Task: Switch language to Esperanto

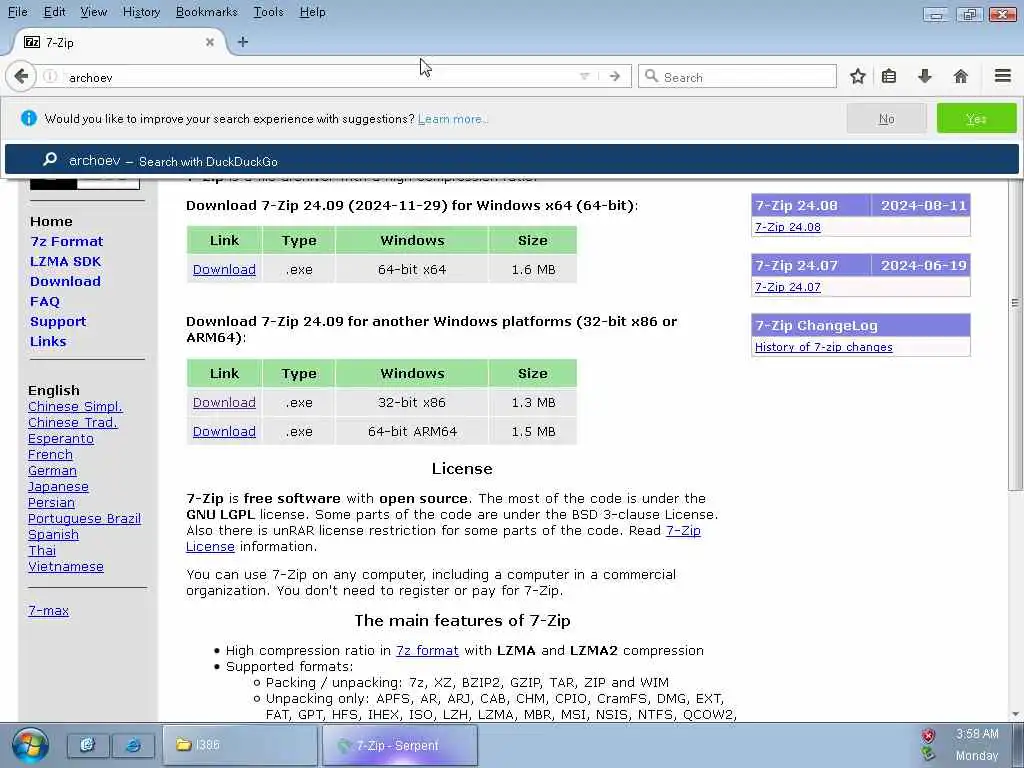Action: (61, 438)
